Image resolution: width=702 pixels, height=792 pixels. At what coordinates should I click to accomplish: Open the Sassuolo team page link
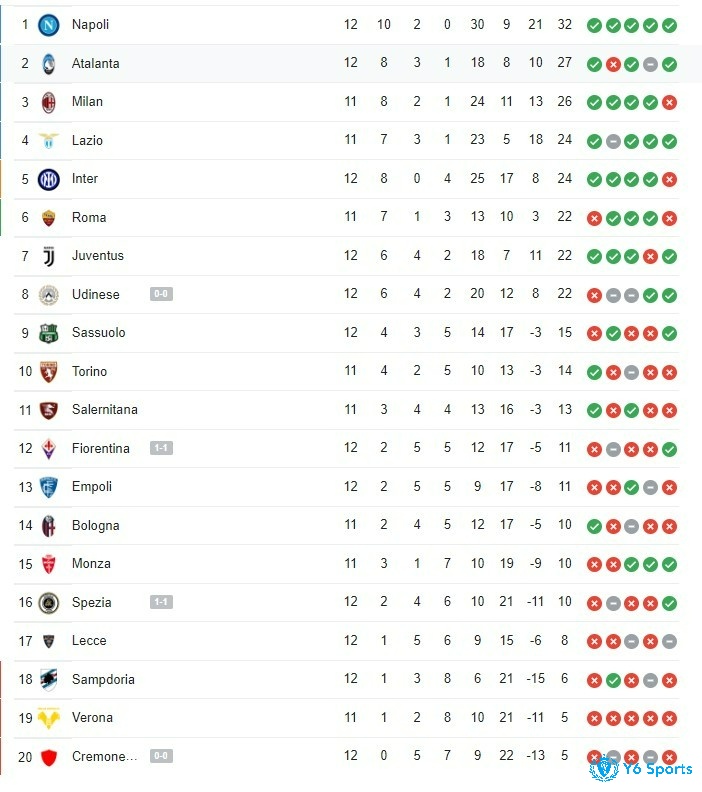pos(98,332)
